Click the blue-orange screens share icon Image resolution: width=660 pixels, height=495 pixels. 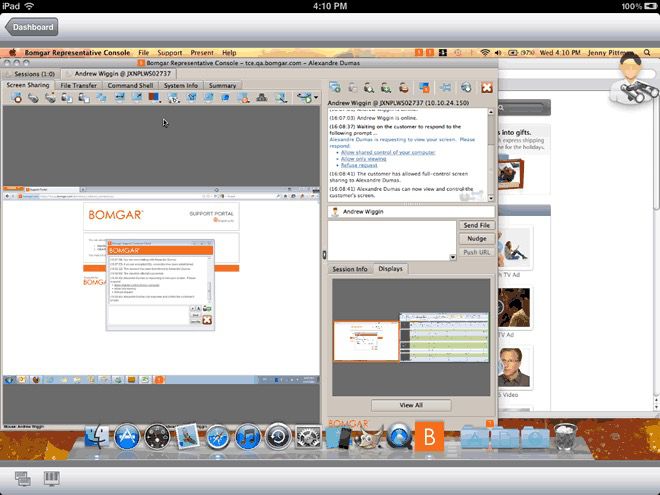click(424, 87)
